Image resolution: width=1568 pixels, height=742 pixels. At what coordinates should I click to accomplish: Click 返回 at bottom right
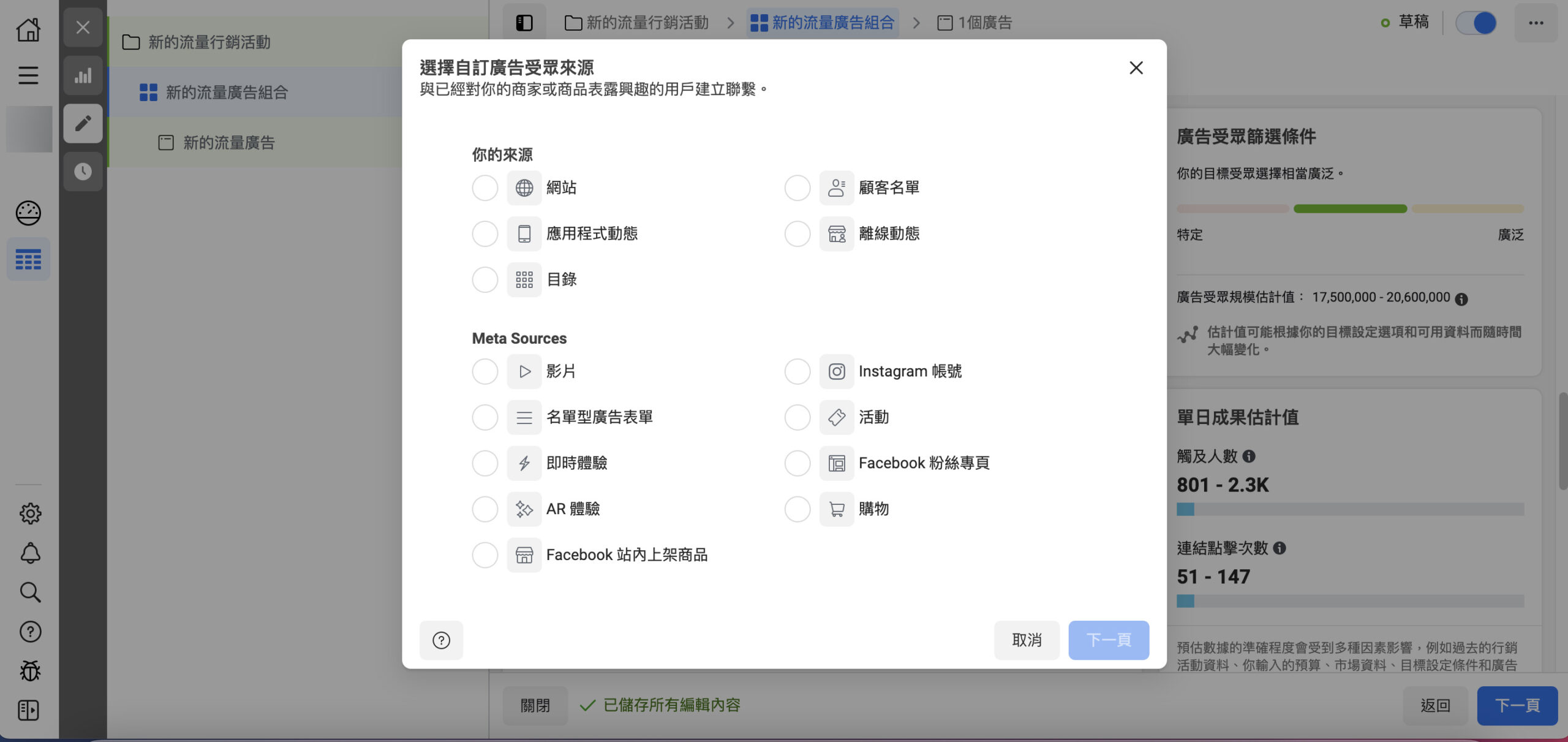[1435, 705]
